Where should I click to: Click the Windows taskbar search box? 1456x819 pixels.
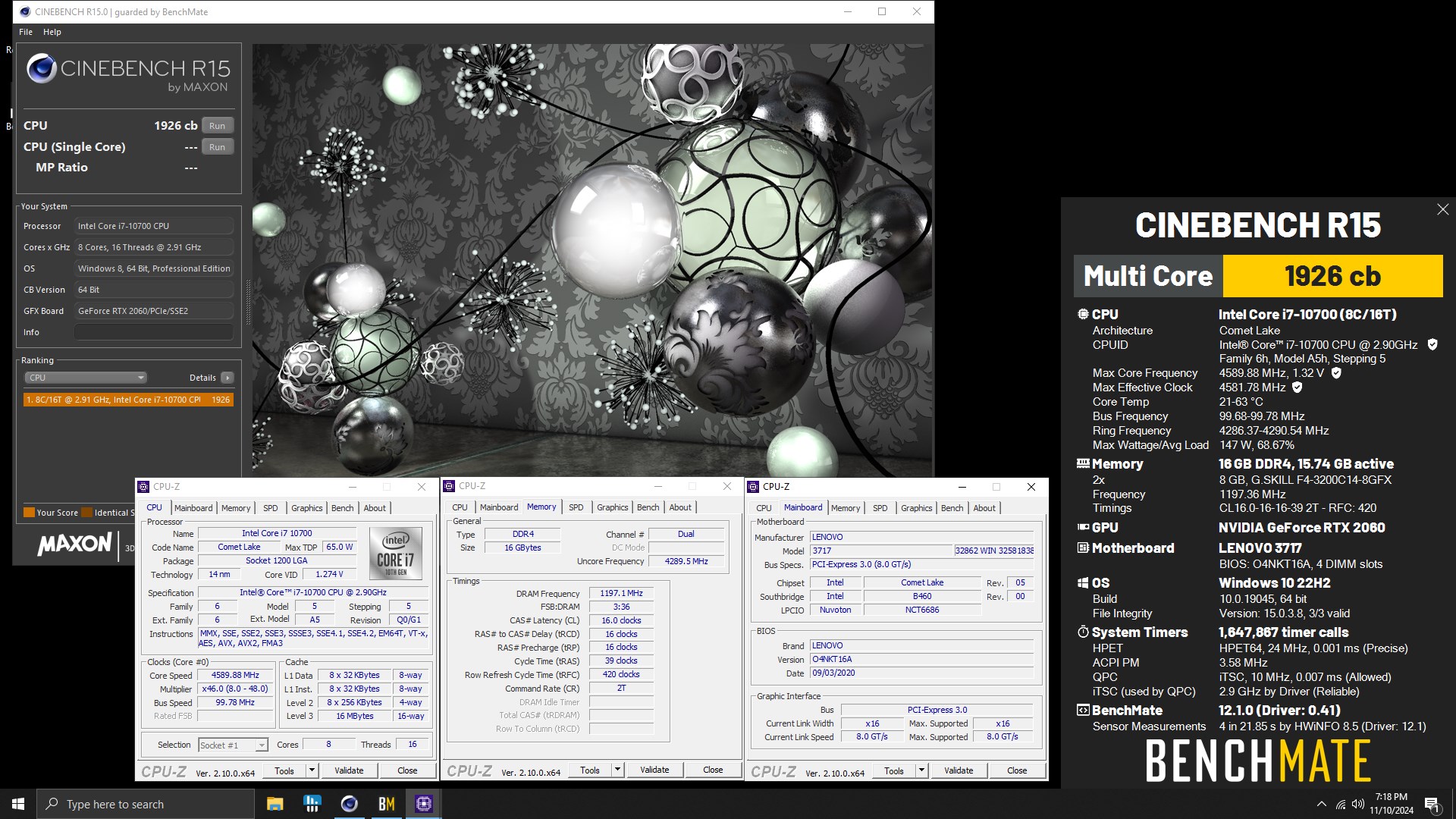(x=146, y=804)
